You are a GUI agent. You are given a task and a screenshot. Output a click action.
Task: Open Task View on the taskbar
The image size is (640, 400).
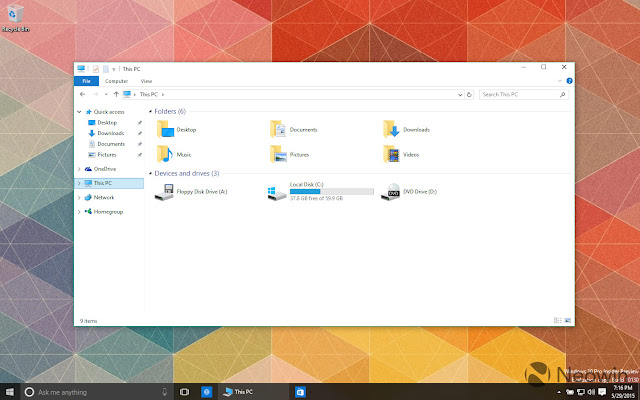point(184,392)
